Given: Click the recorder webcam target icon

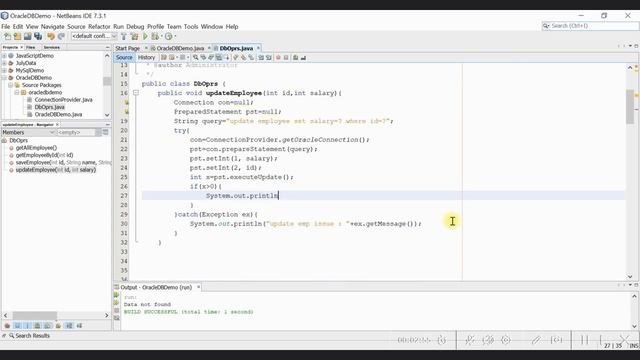Looking at the screenshot, I should tap(506, 340).
